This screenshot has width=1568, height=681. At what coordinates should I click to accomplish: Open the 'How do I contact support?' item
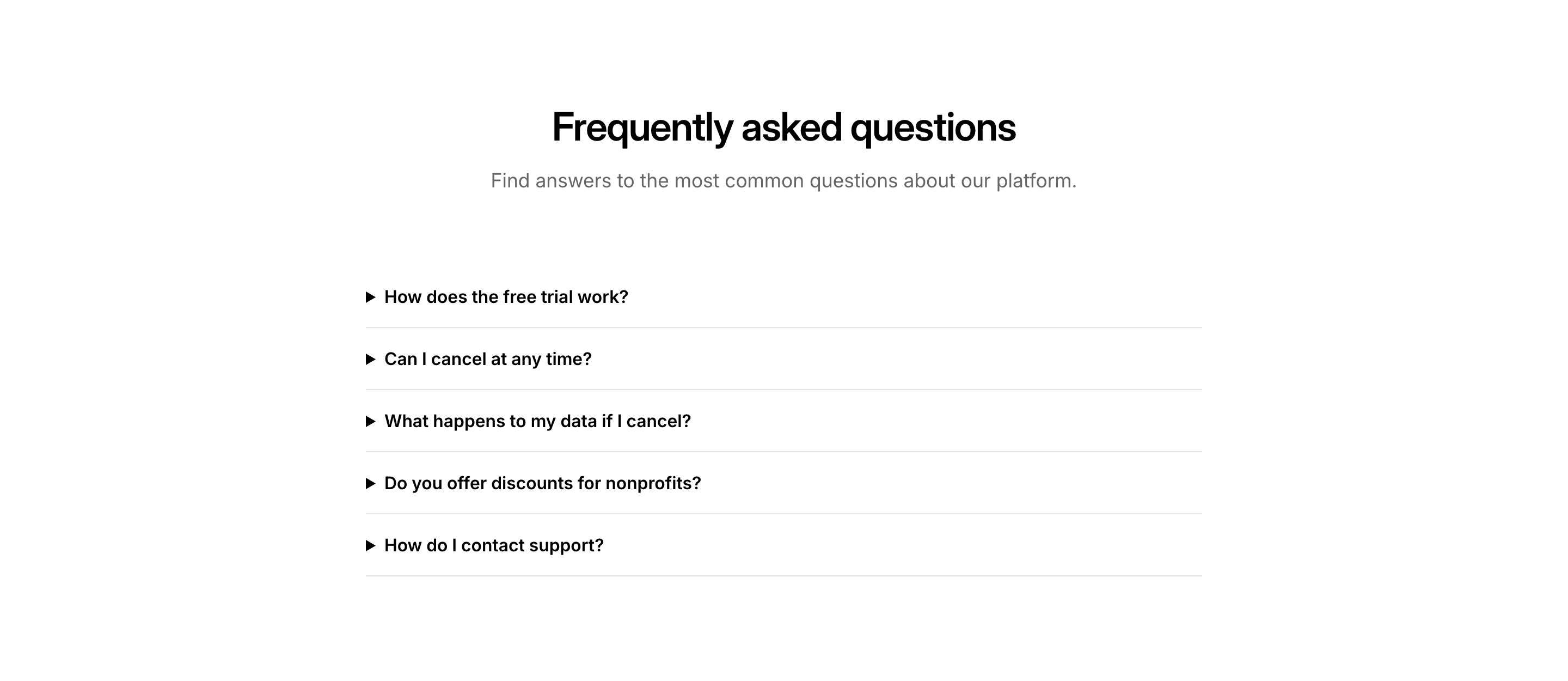[x=494, y=546]
